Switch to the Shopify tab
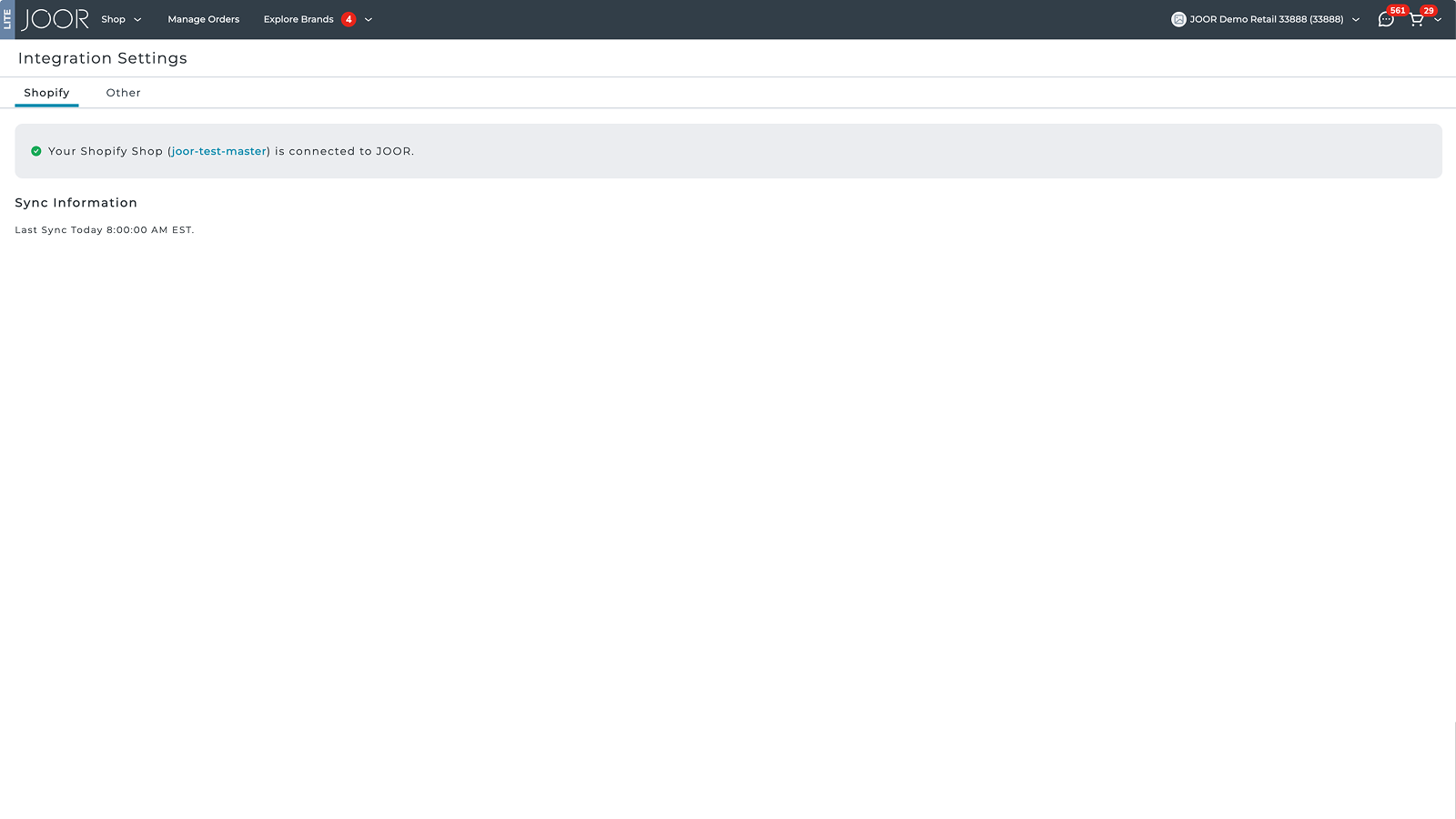 (x=46, y=93)
